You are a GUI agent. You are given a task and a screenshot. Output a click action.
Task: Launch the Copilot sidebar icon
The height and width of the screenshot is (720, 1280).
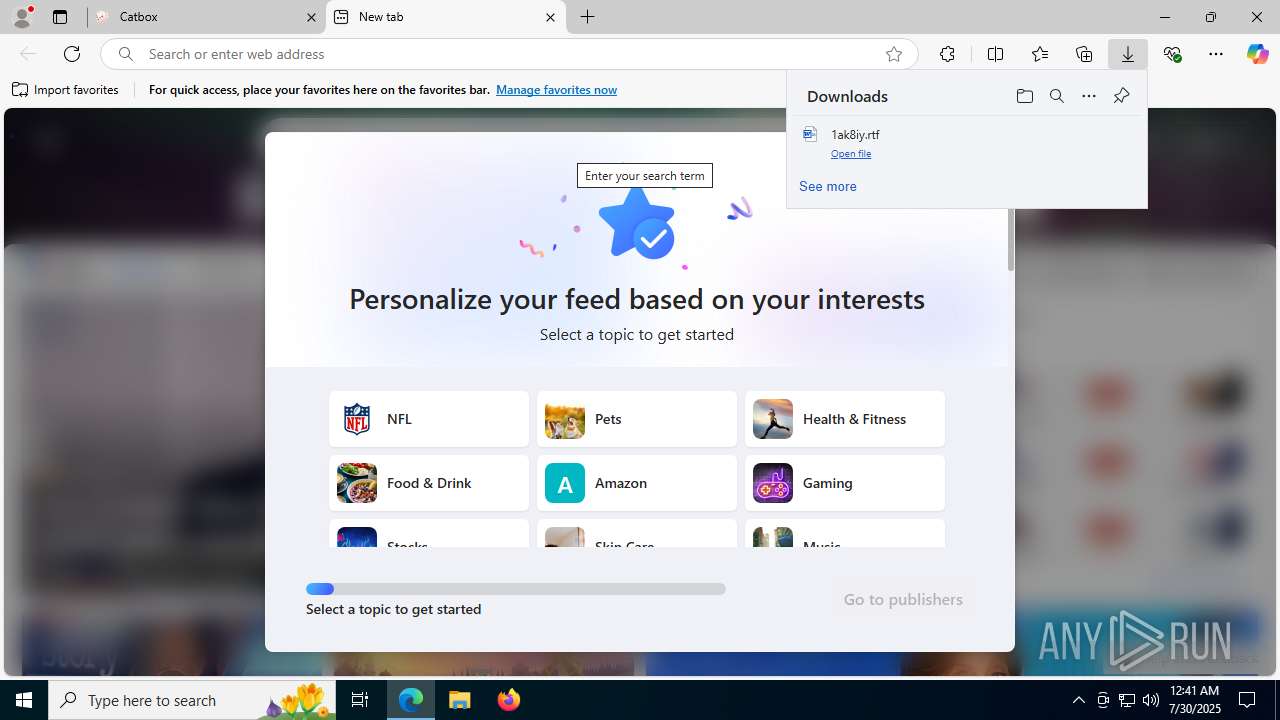[x=1258, y=54]
